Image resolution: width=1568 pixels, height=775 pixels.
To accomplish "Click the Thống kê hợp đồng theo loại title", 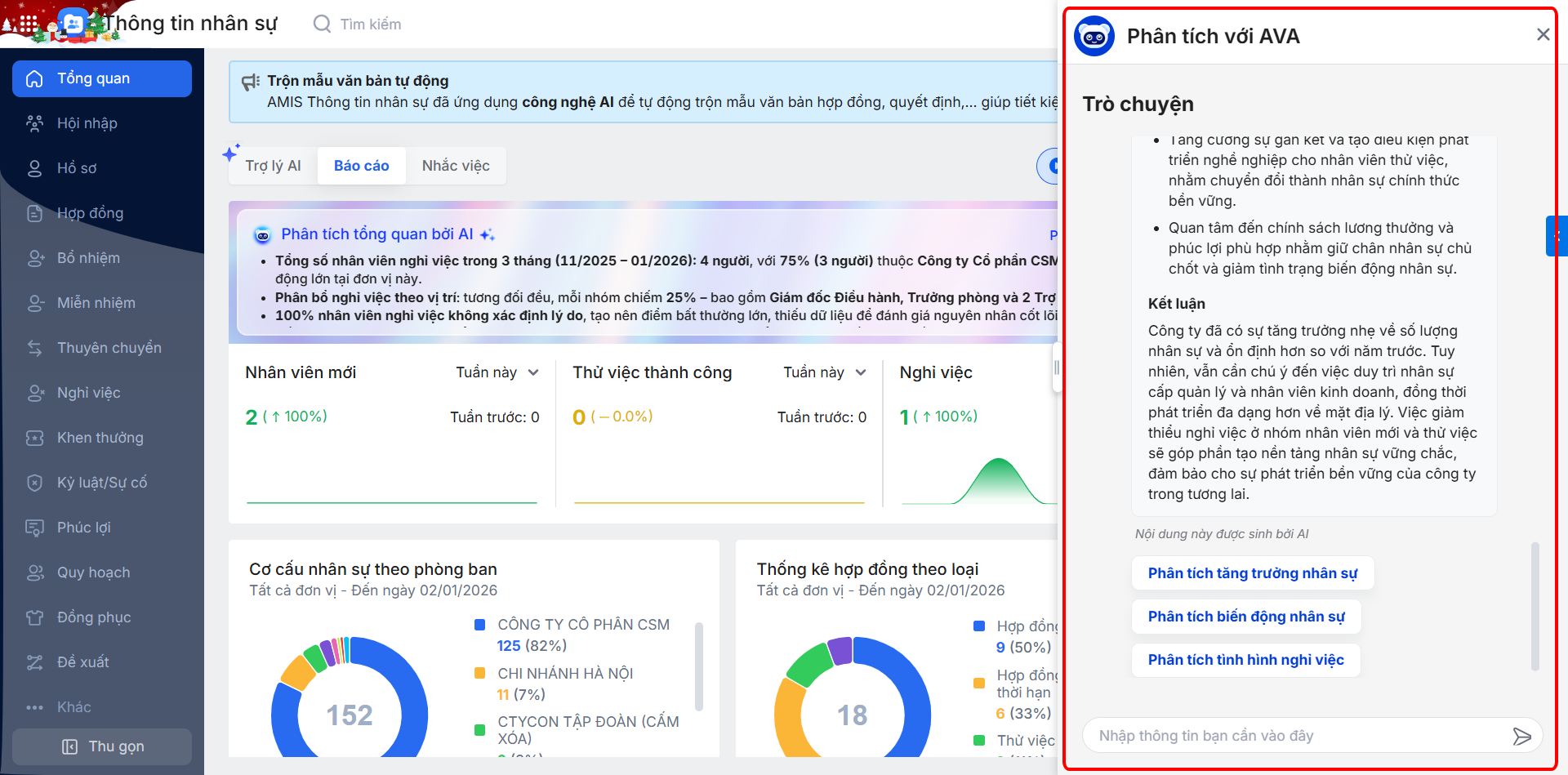I will coord(867,569).
